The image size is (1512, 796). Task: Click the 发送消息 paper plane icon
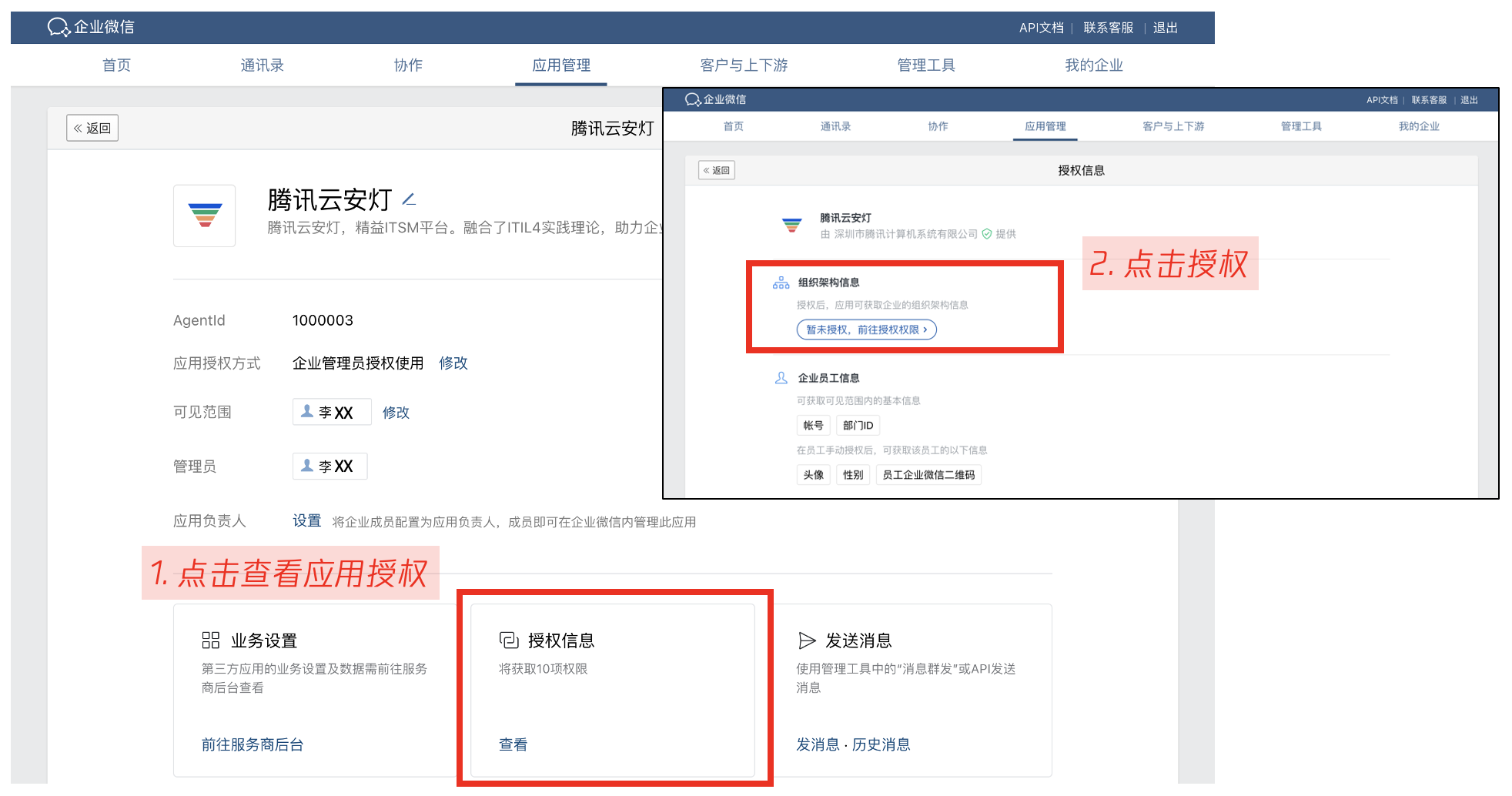pos(807,640)
